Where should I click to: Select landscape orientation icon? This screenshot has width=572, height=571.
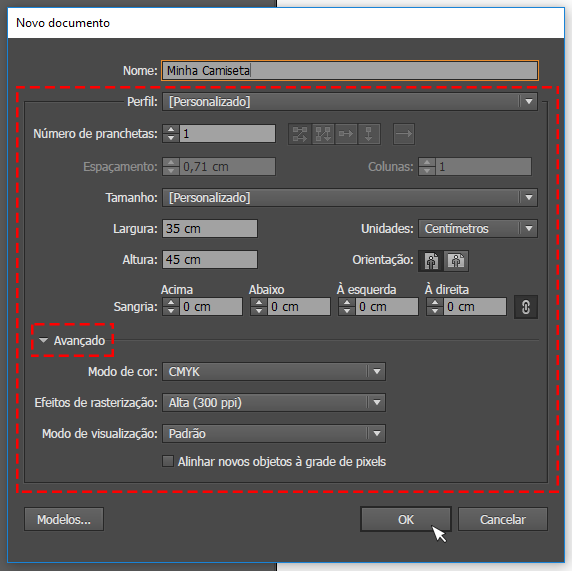(x=456, y=261)
